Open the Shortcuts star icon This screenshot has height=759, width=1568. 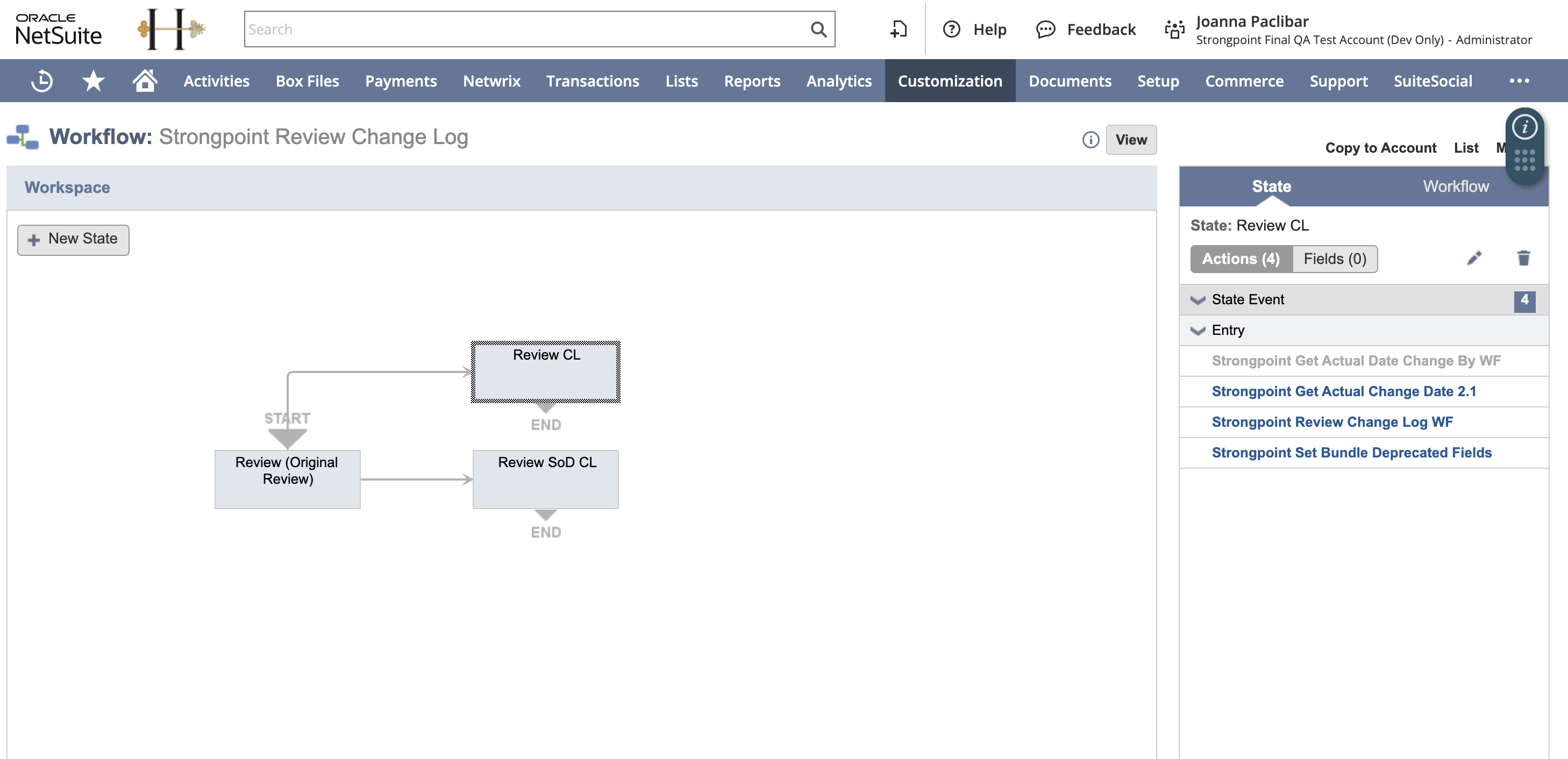click(x=93, y=81)
